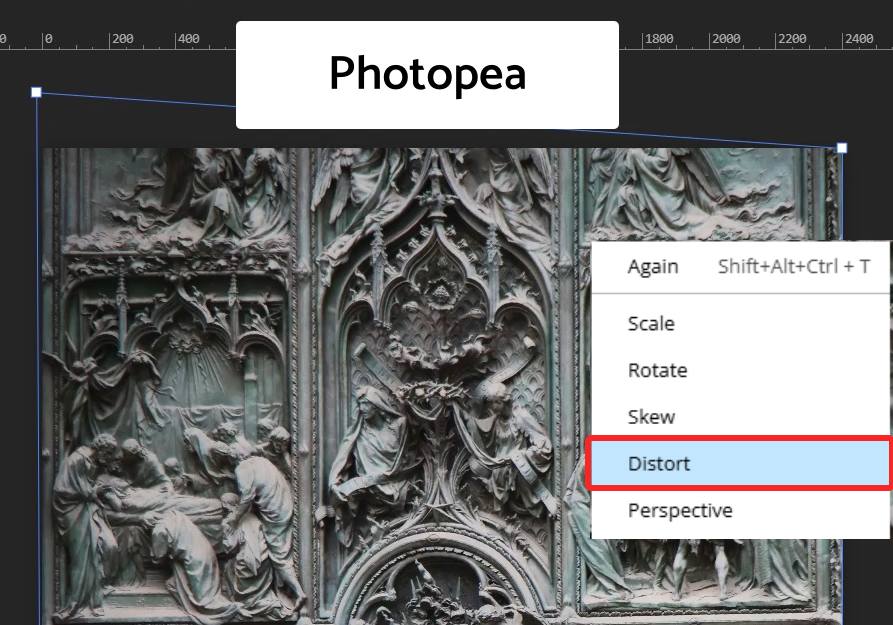The height and width of the screenshot is (625, 893).
Task: Click the Distort menu entry
Action: pyautogui.click(x=740, y=464)
